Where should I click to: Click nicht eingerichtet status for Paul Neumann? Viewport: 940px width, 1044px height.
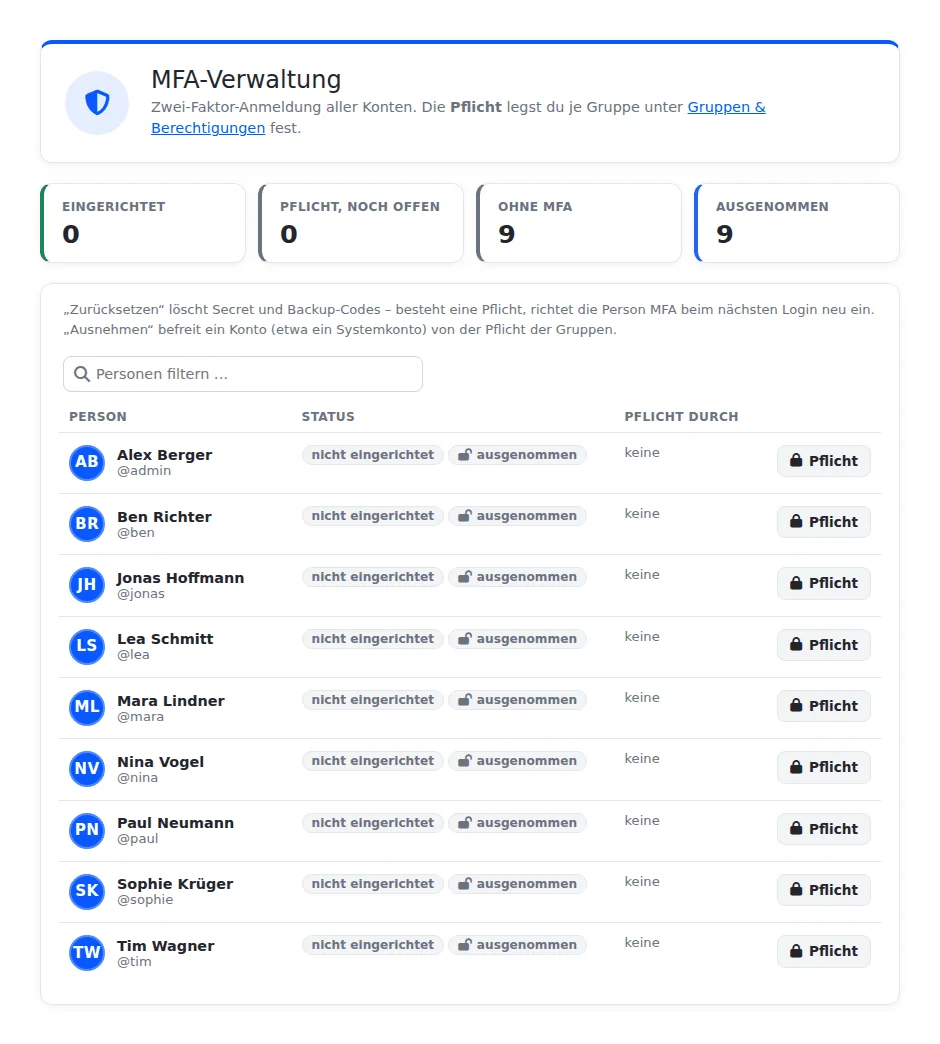tap(373, 823)
